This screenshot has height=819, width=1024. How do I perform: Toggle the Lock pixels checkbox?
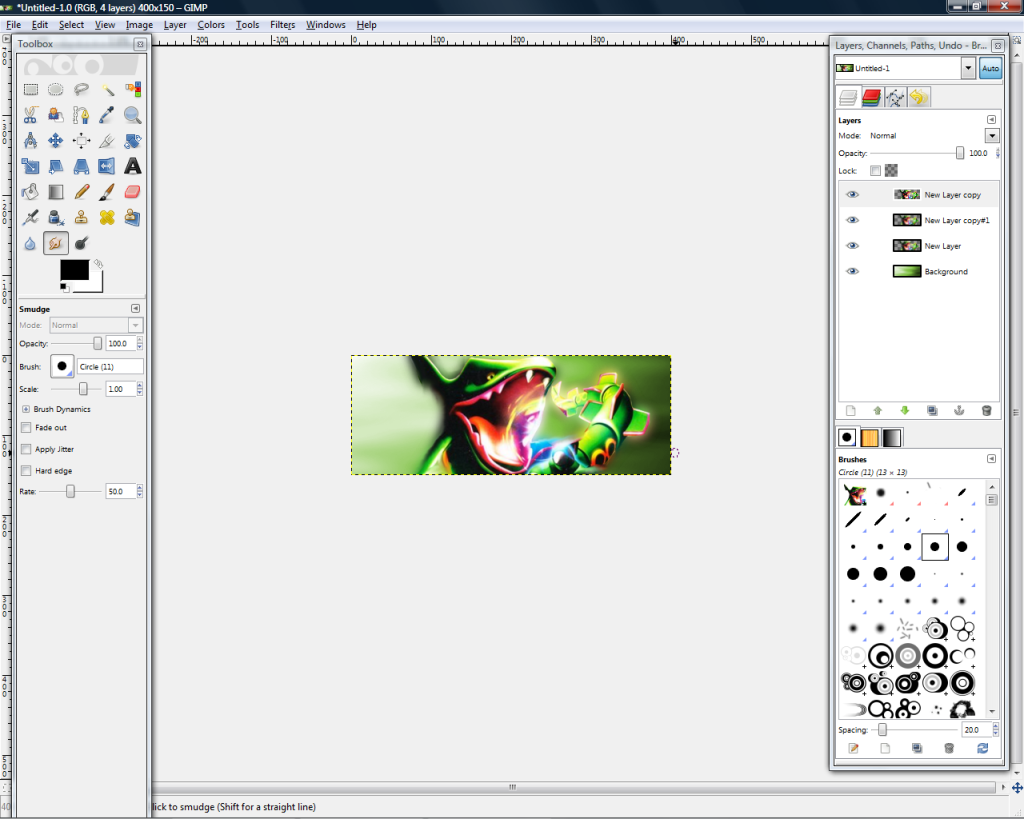[875, 170]
